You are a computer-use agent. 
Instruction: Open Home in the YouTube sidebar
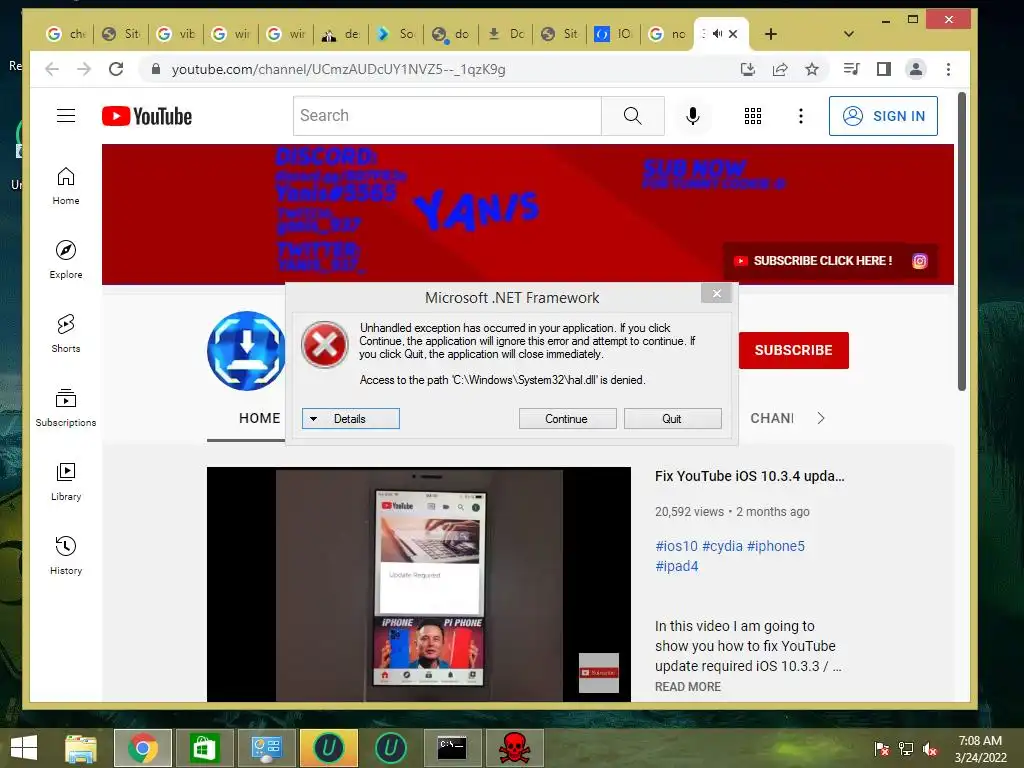66,186
